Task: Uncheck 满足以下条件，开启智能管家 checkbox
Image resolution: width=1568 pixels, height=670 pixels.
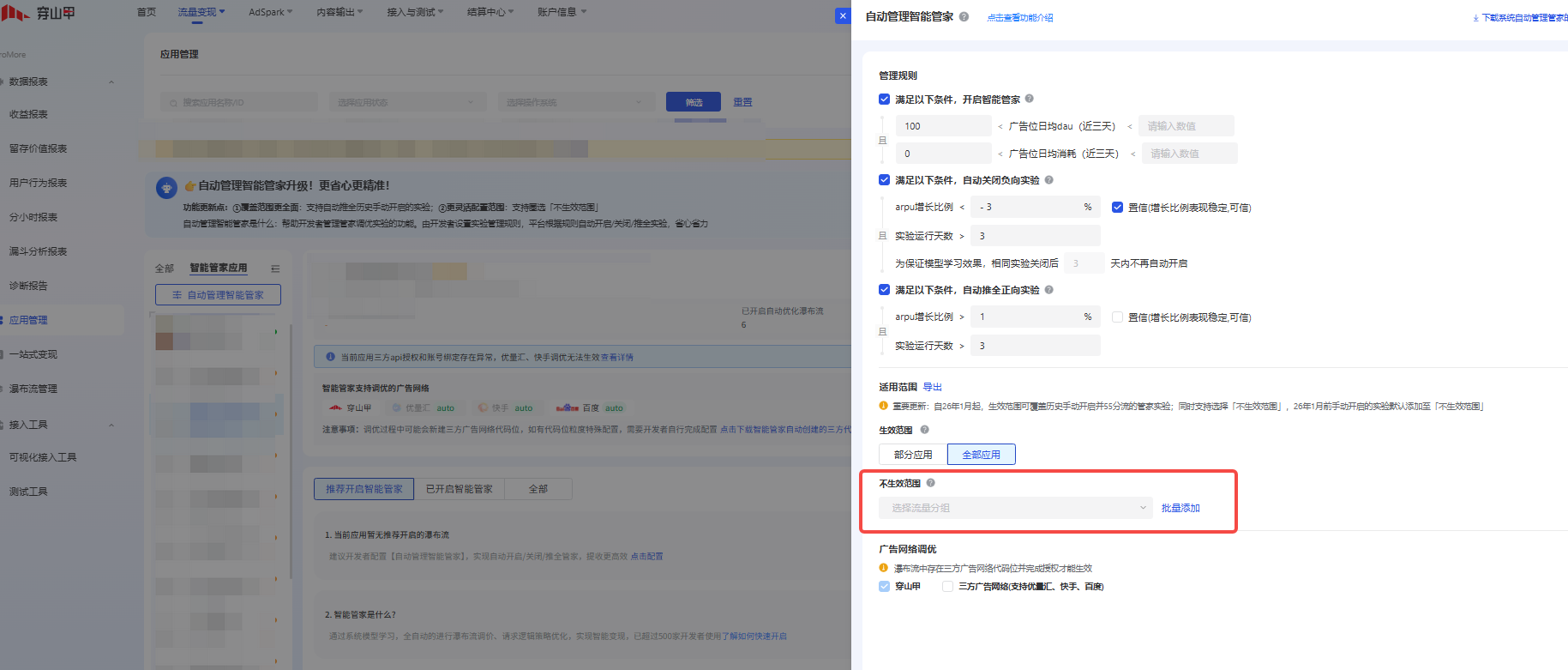Action: pos(884,100)
